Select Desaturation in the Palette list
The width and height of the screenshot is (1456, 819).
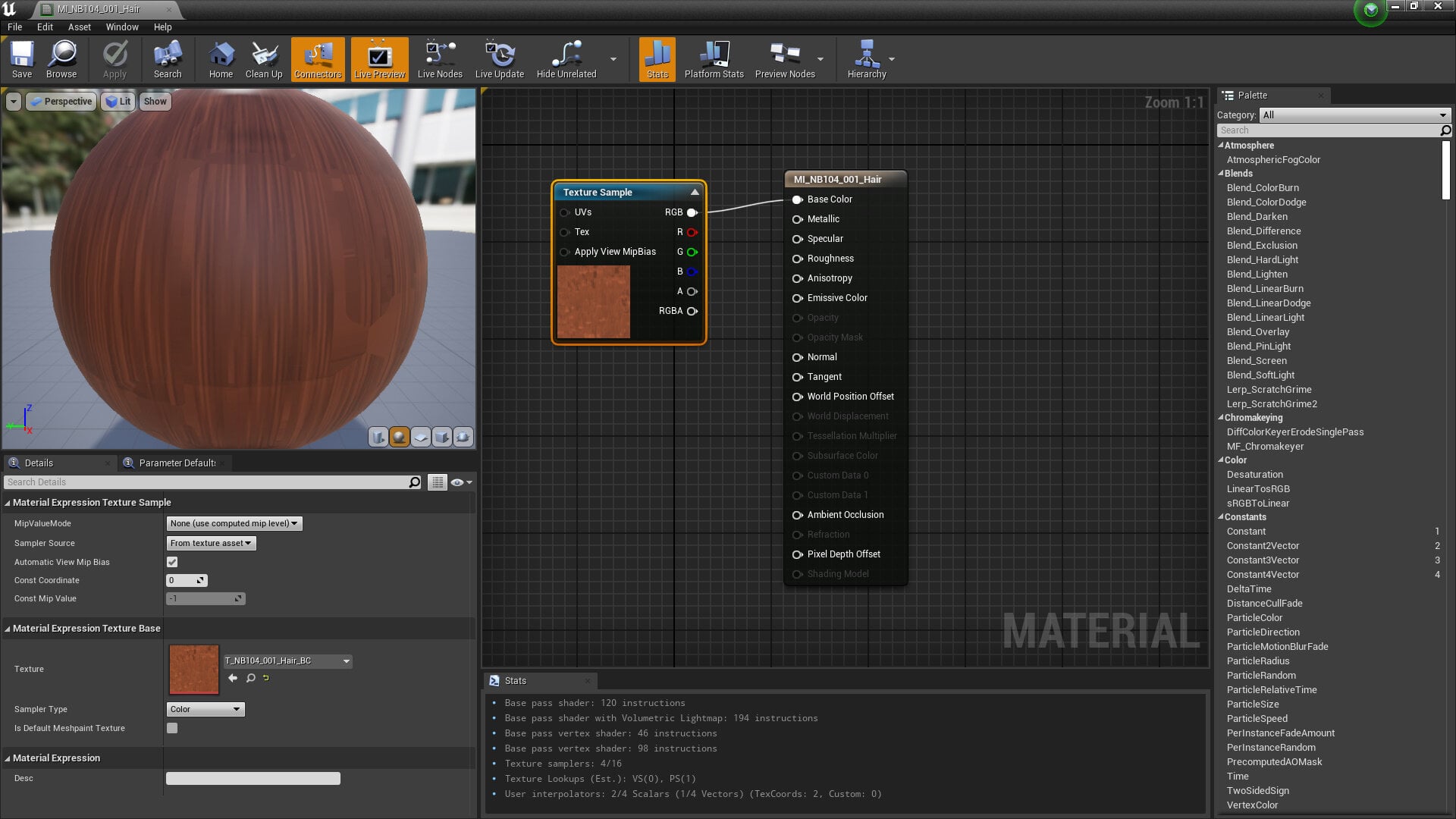pyautogui.click(x=1254, y=475)
